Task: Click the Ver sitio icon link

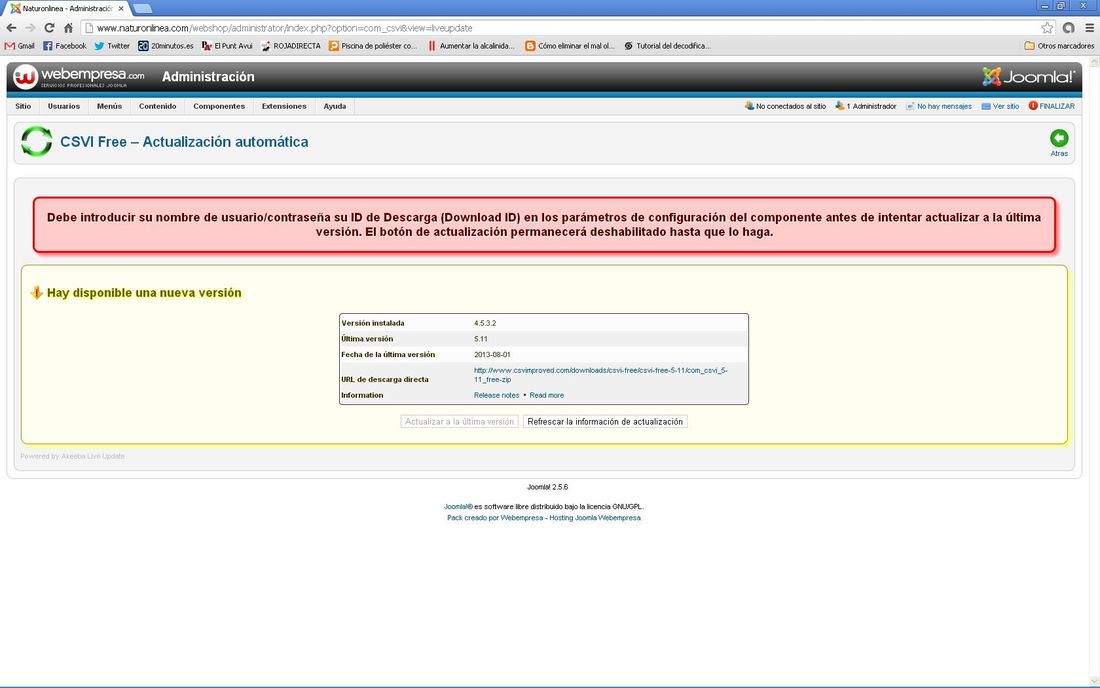Action: coord(1000,106)
